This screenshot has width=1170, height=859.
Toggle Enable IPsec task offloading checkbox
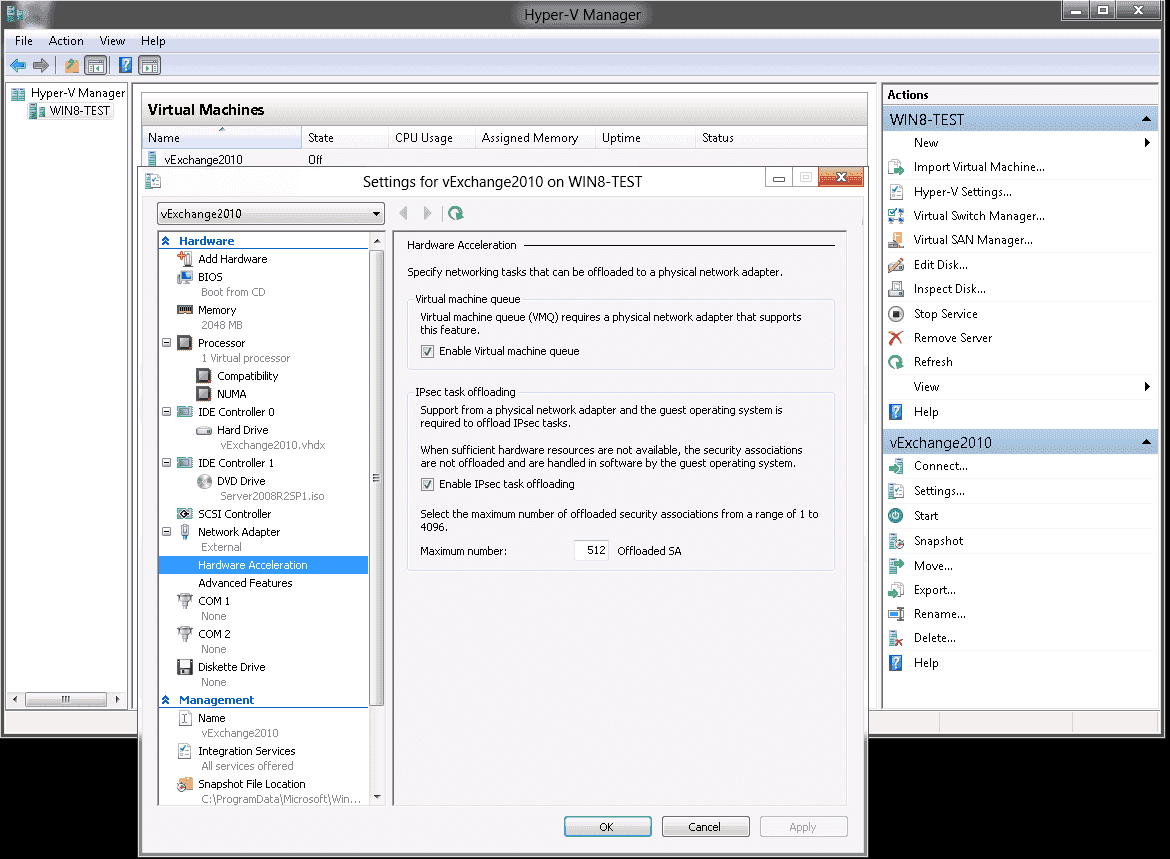[x=428, y=484]
